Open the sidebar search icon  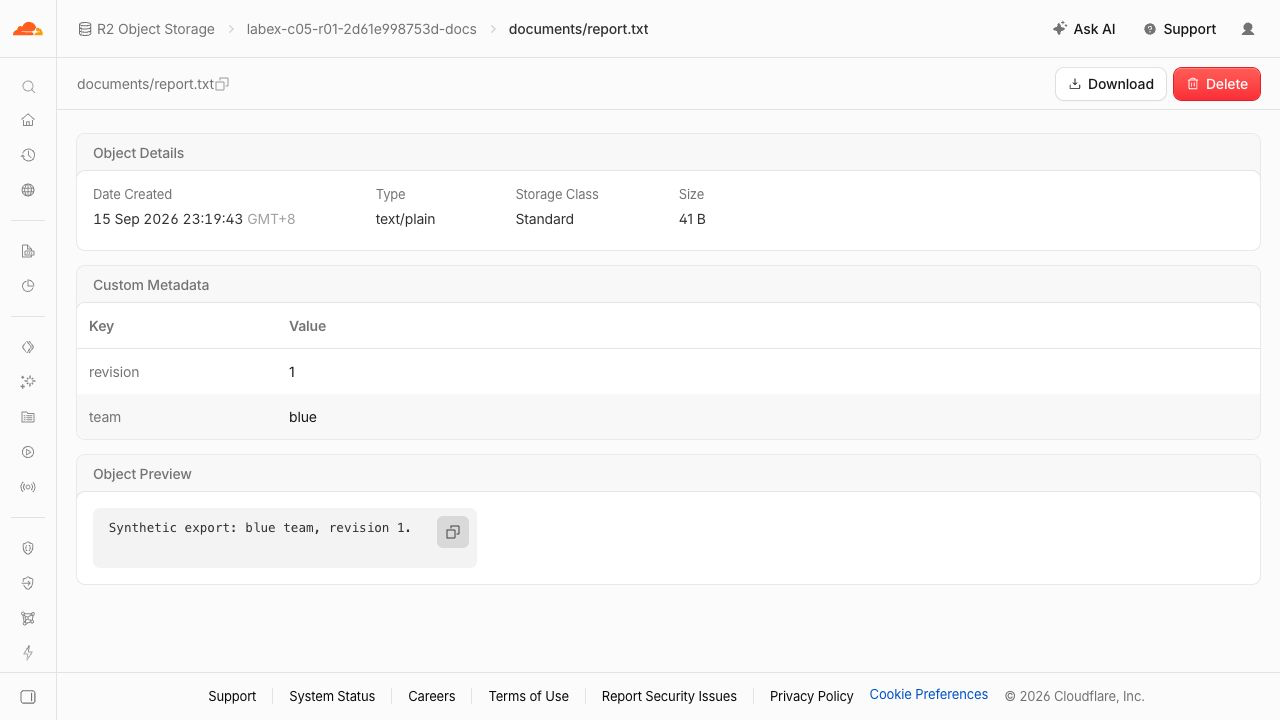(x=28, y=87)
